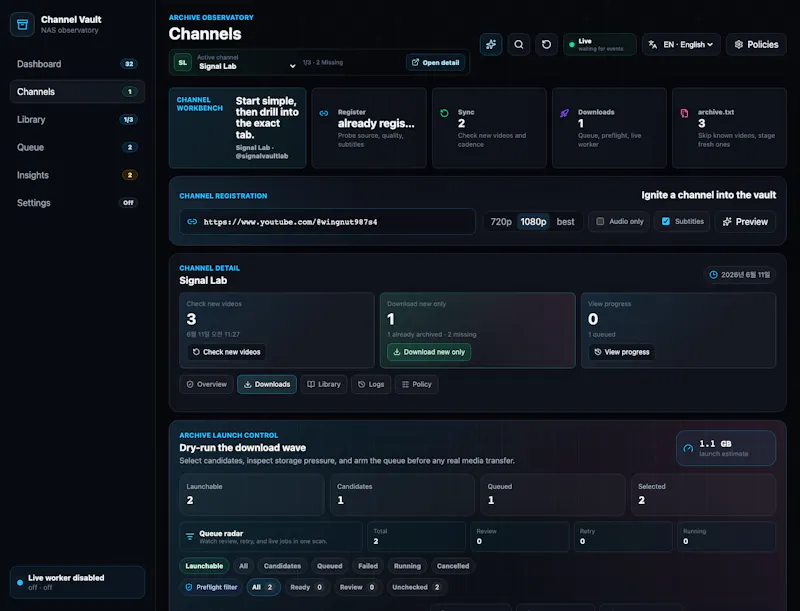Click the Open detail button
Screen dimensions: 800x611
(x=435, y=62)
